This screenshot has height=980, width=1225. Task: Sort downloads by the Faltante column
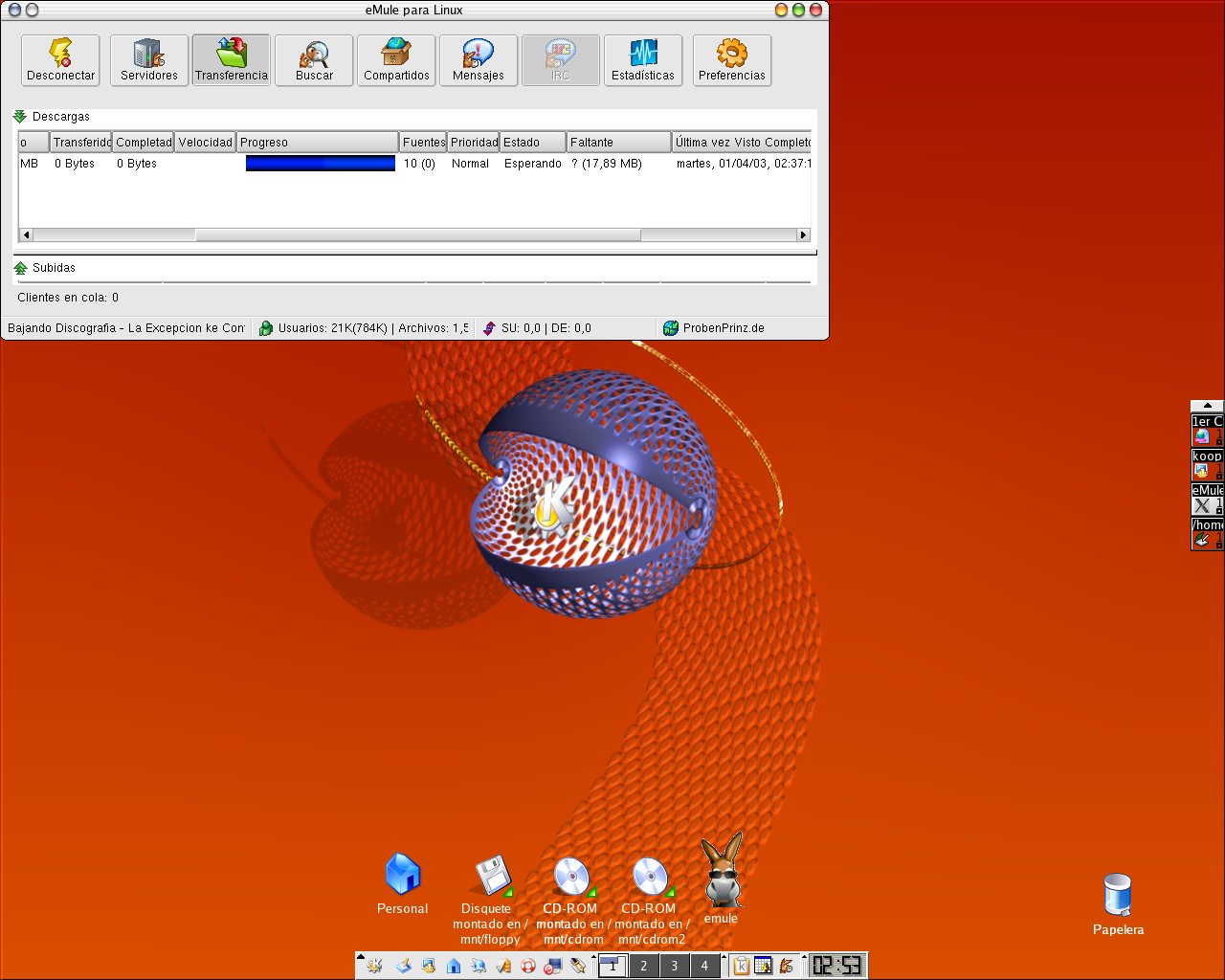(x=619, y=143)
